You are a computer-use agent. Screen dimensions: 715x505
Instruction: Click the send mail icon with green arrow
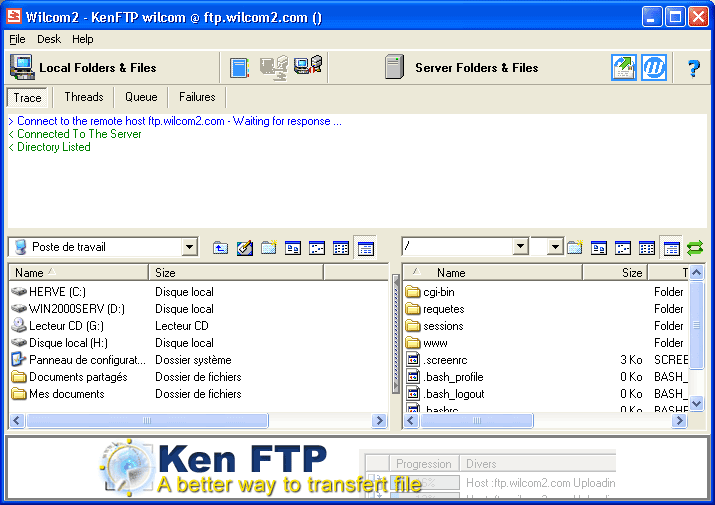click(x=623, y=68)
